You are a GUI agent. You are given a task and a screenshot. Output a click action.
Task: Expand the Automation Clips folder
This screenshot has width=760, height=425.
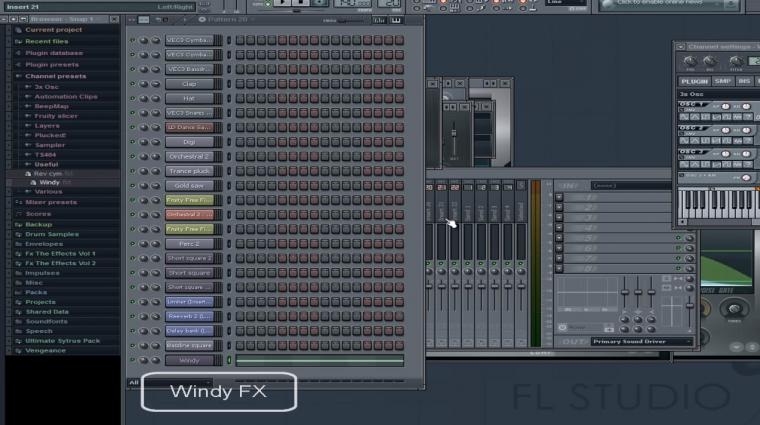[x=28, y=97]
